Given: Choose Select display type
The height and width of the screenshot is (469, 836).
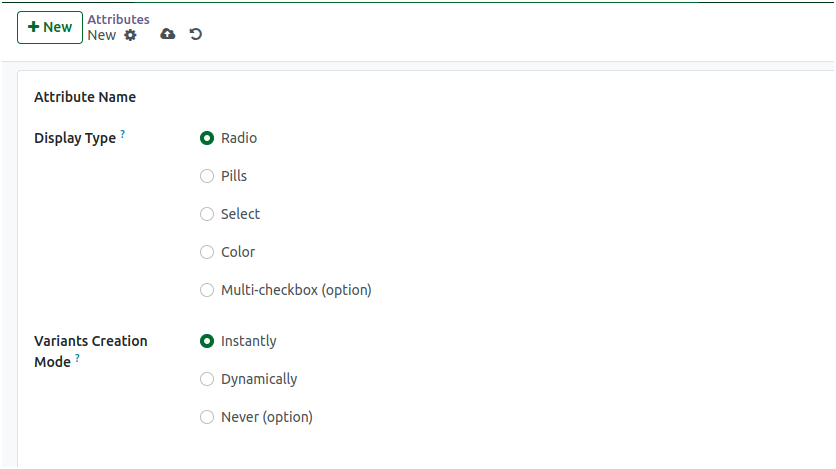Looking at the screenshot, I should tap(207, 214).
